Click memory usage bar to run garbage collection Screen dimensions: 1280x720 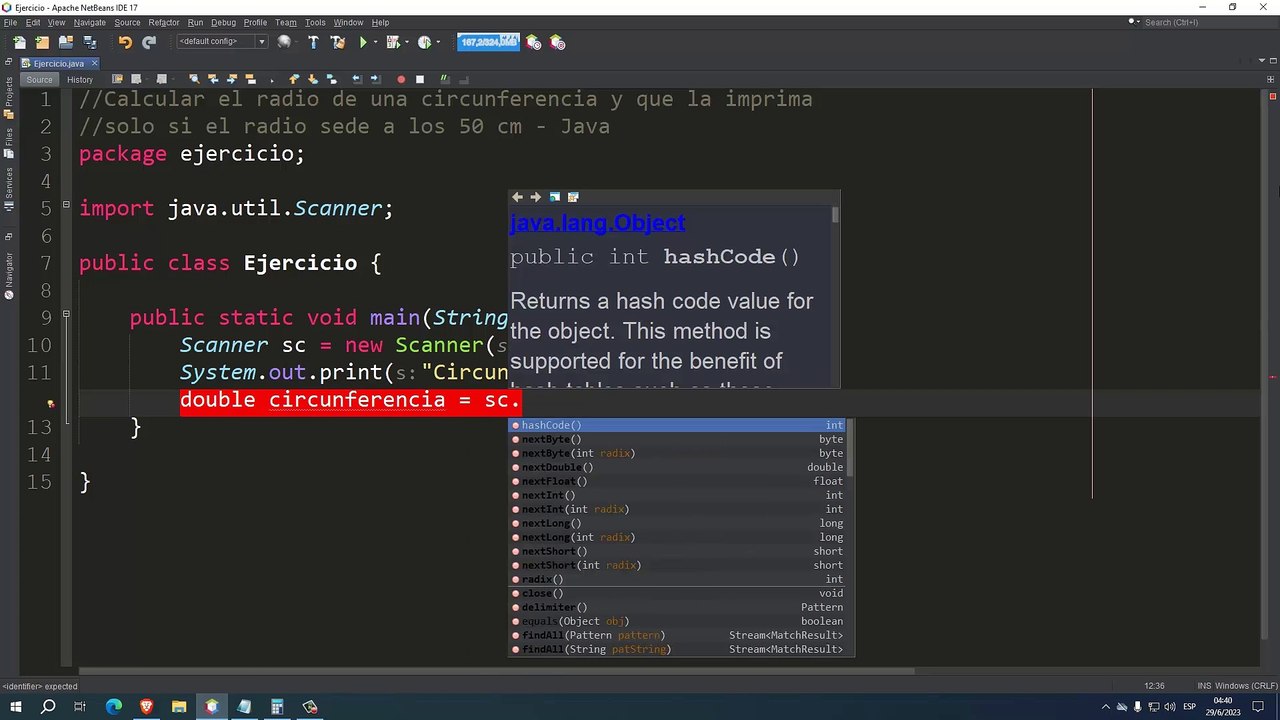[x=488, y=42]
